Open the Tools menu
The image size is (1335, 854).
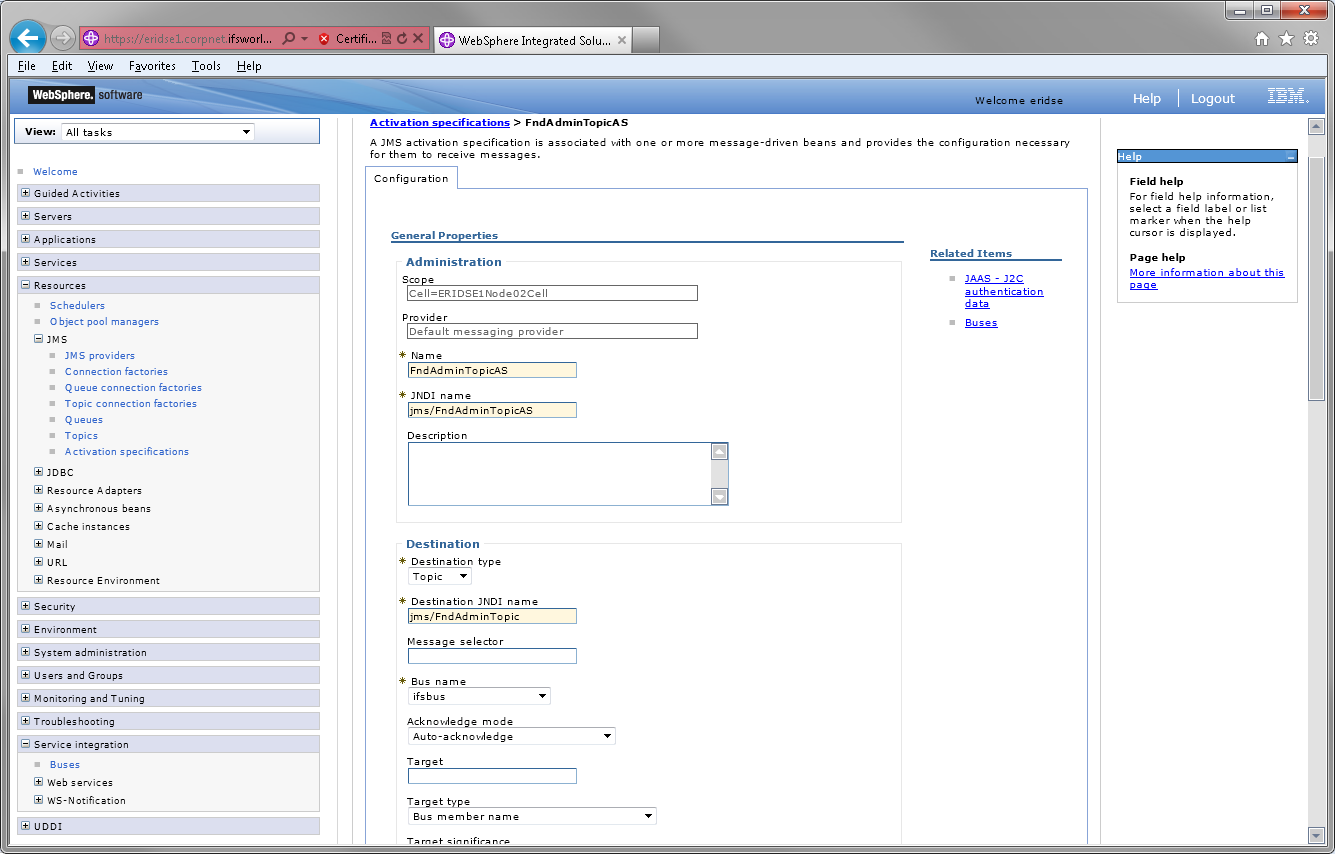pos(206,66)
